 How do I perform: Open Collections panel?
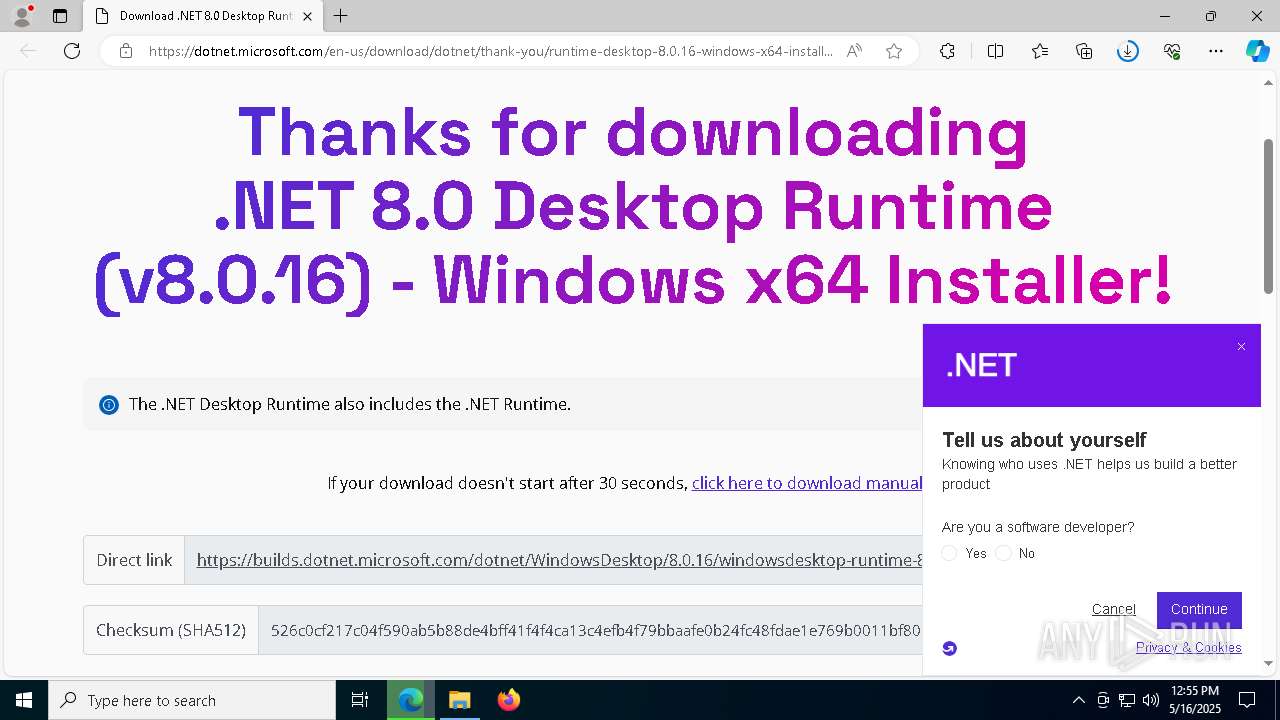(1084, 51)
